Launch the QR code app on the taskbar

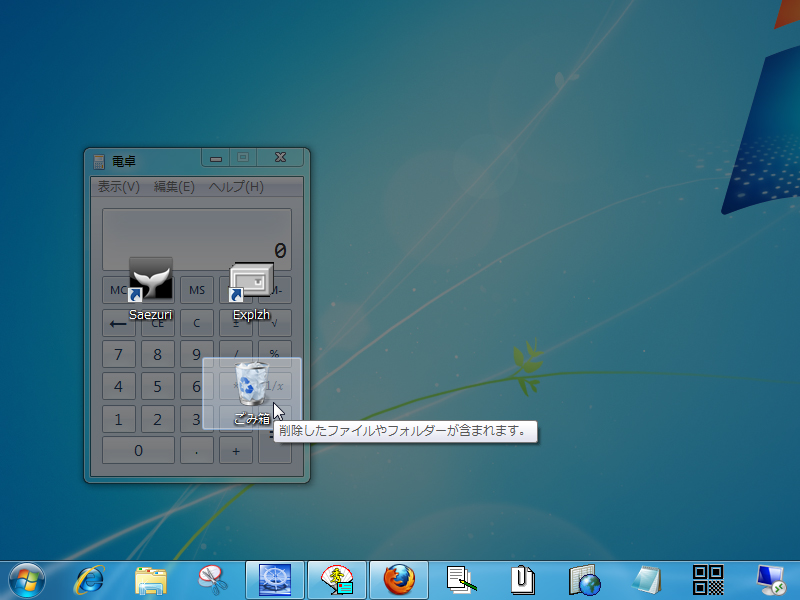click(710, 580)
